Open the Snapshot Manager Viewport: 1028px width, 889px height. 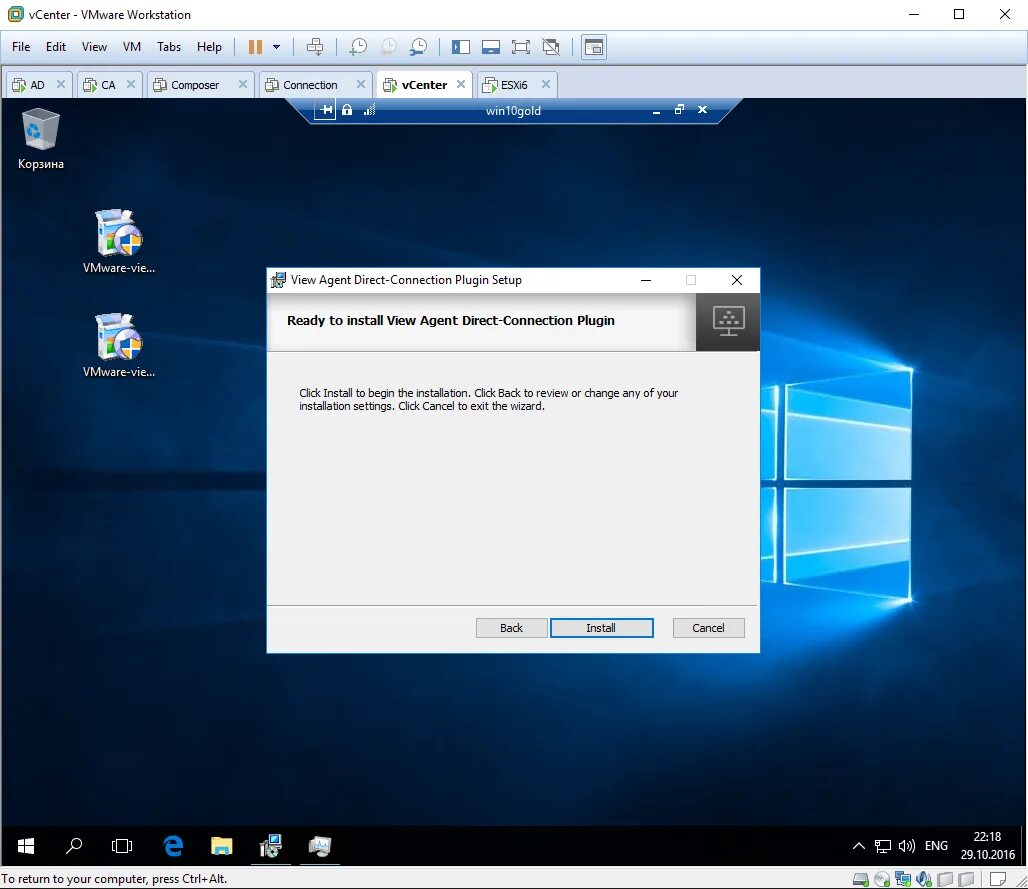click(x=419, y=46)
